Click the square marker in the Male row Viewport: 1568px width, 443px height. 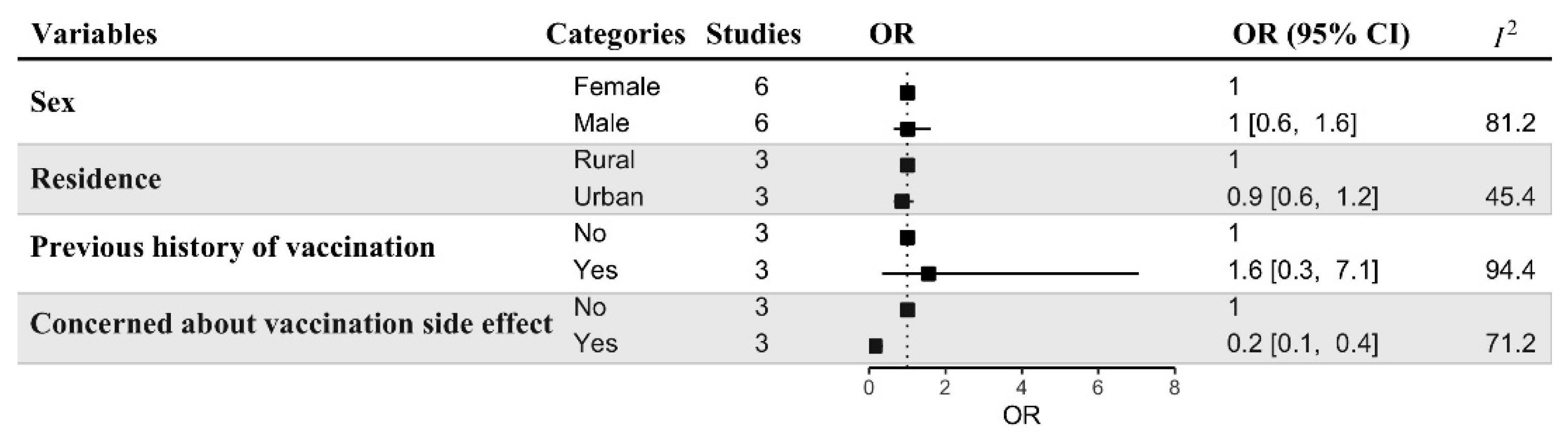point(907,129)
